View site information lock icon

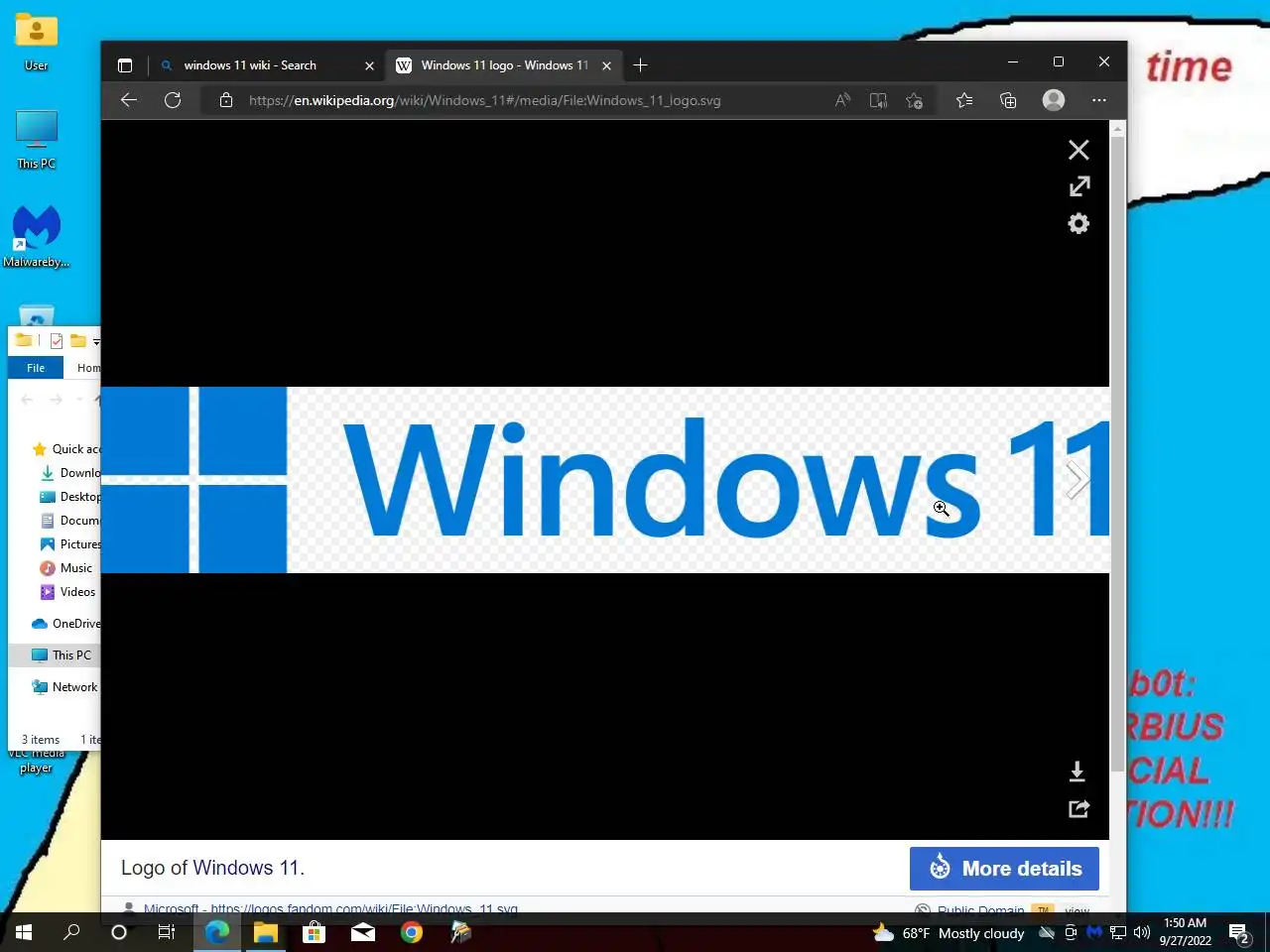tap(226, 100)
